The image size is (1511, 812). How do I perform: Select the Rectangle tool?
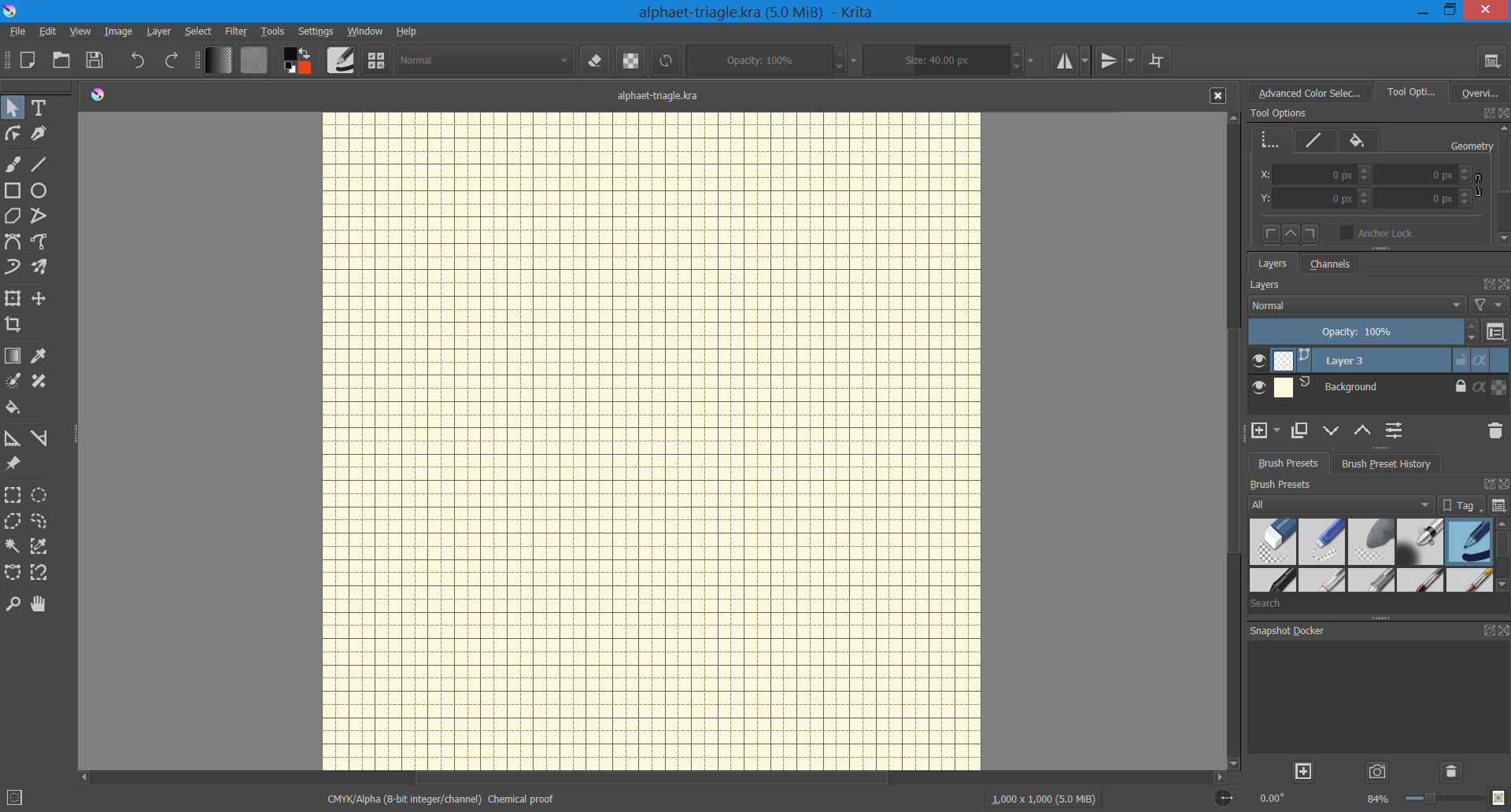click(x=13, y=190)
